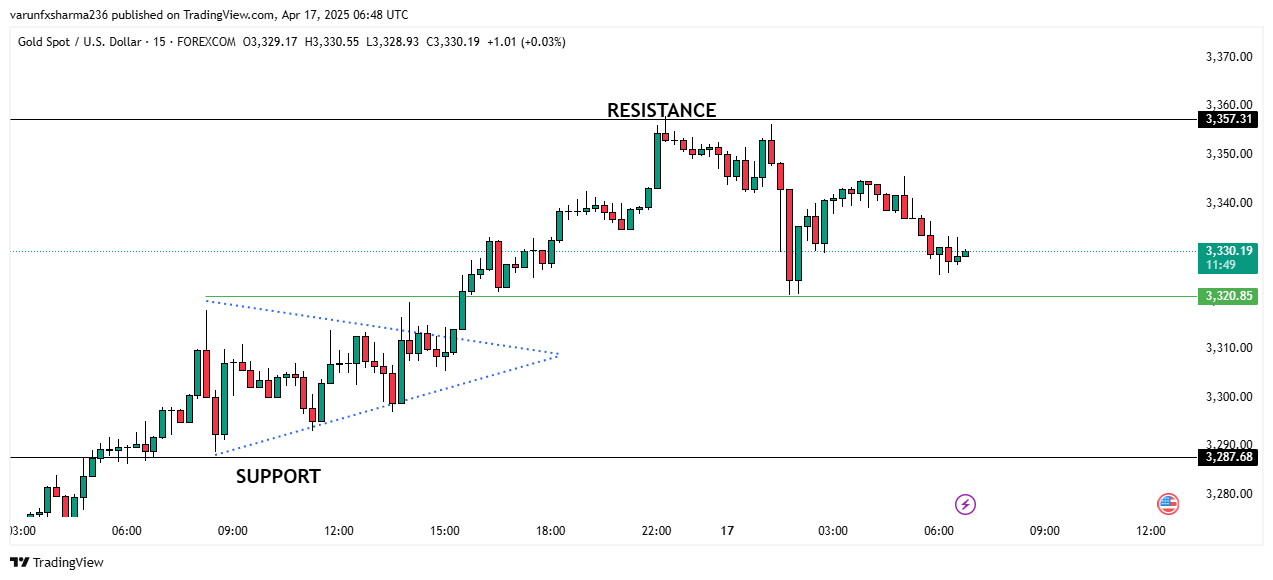
Task: Click the TradingView logo at bottom left
Action: (x=57, y=562)
